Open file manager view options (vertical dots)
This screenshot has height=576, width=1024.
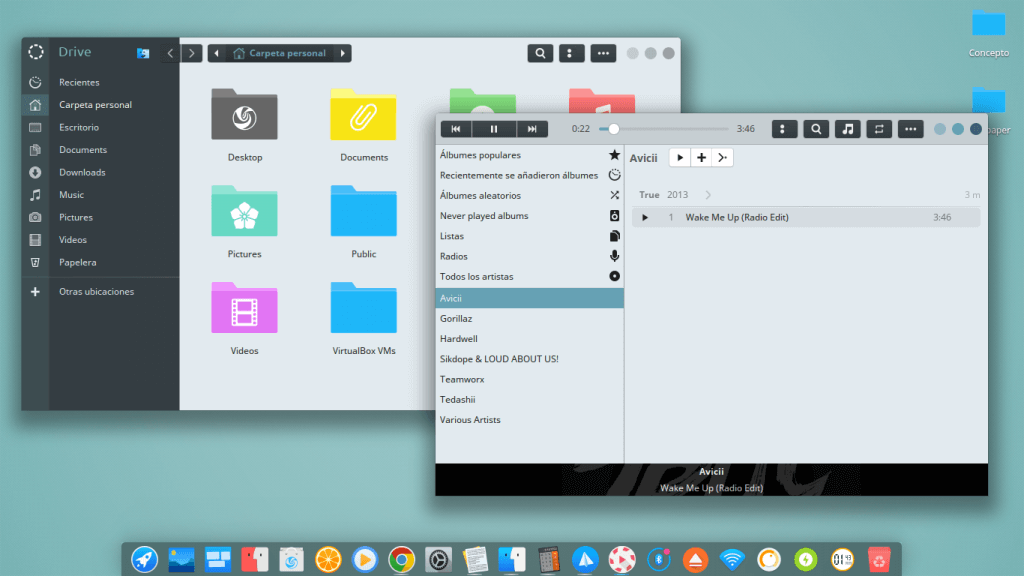[x=571, y=54]
